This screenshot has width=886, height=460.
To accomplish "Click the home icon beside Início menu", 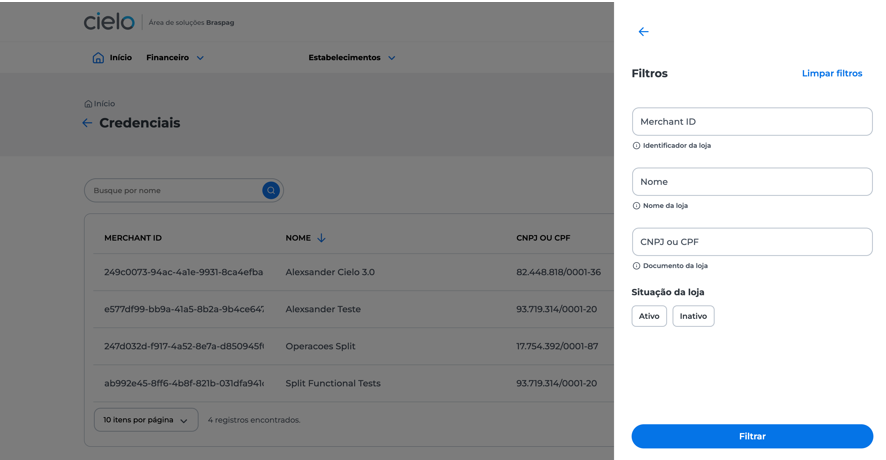I will (98, 58).
